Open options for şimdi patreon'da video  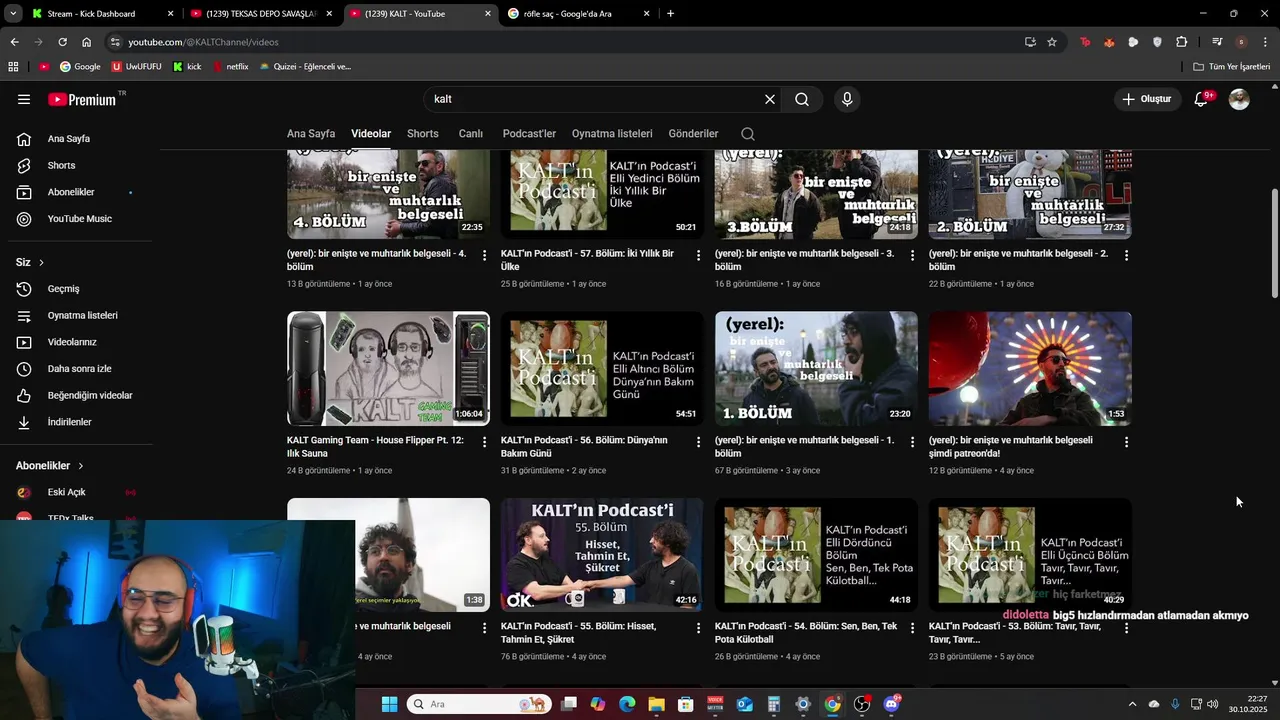pyautogui.click(x=1127, y=442)
